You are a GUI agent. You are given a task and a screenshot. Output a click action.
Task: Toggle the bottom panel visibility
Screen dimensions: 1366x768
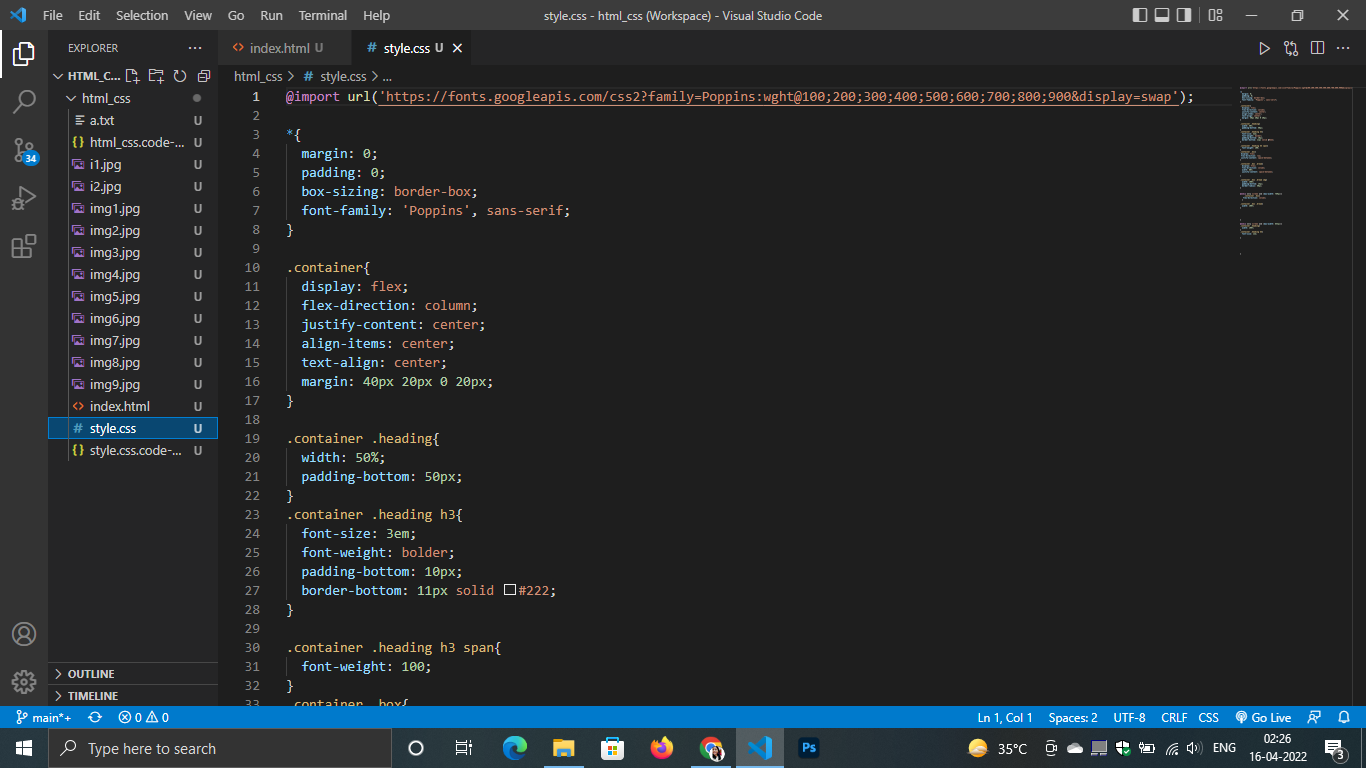1162,15
